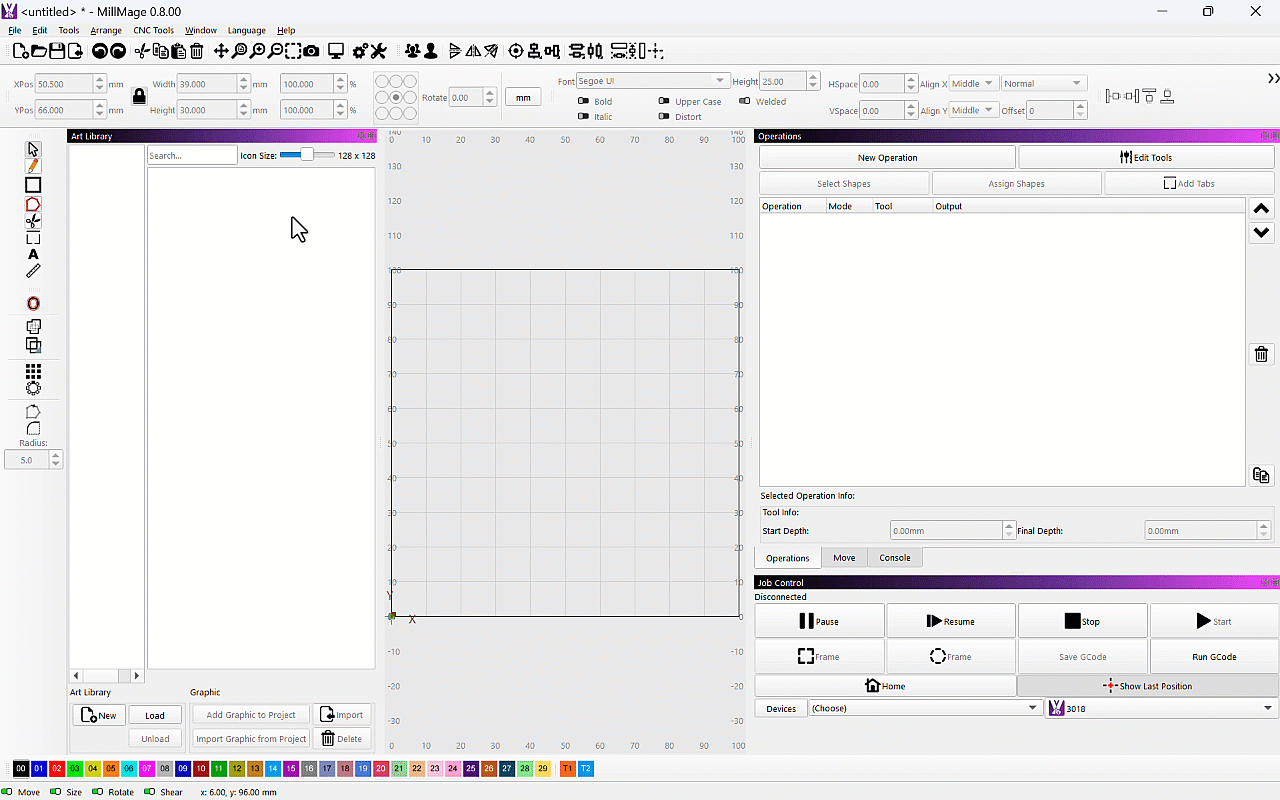Turn on the Welded toggle
The image size is (1280, 800).
(x=745, y=101)
